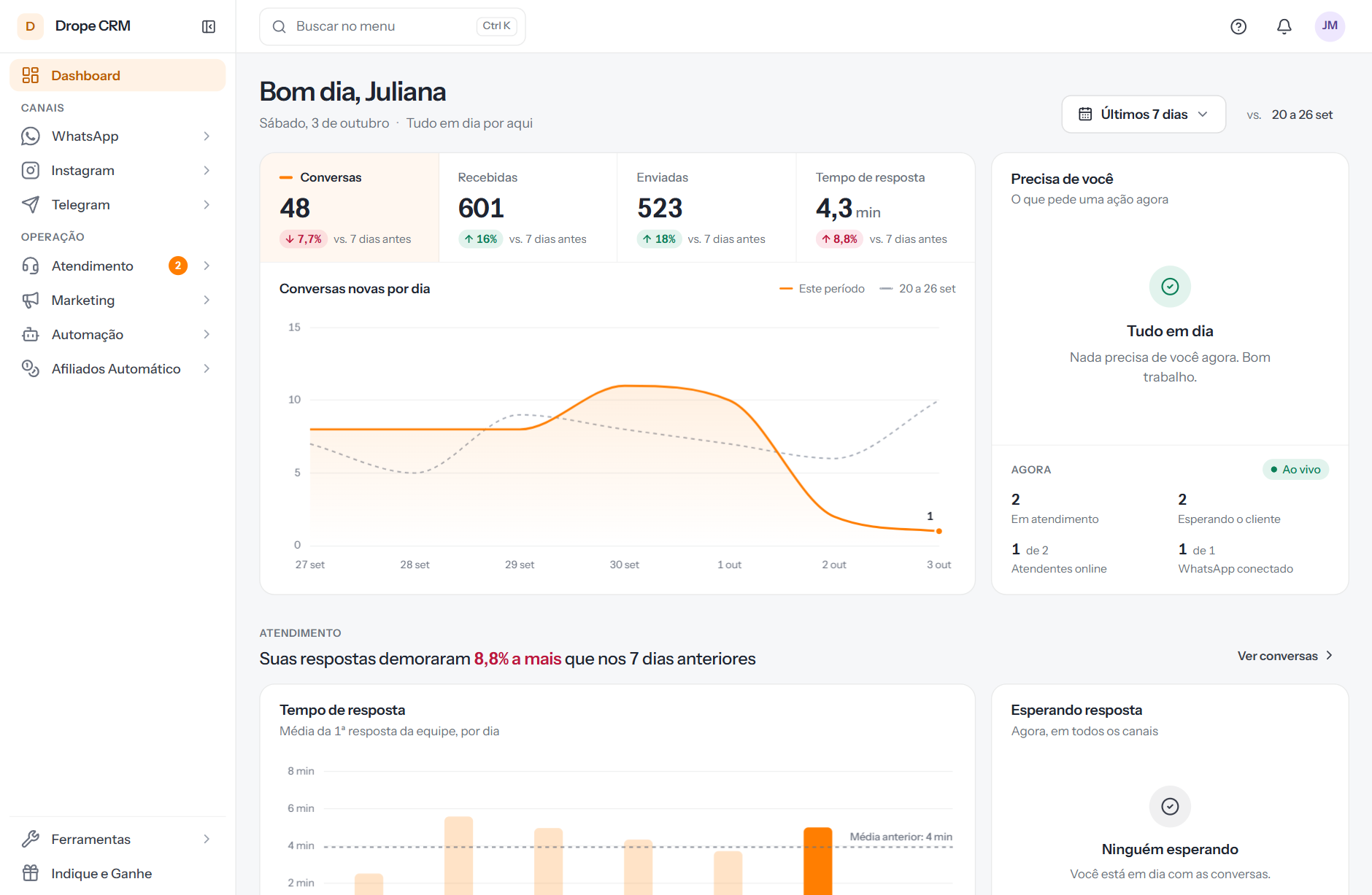This screenshot has width=1372, height=895.
Task: Open the JM user avatar menu
Action: pyautogui.click(x=1330, y=26)
